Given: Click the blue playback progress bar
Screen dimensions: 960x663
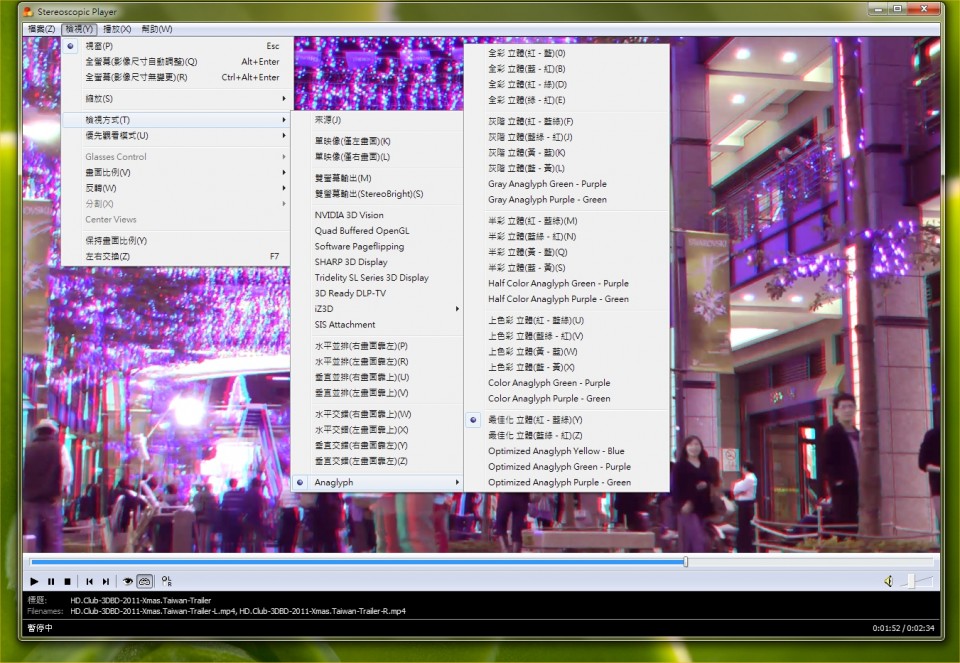Looking at the screenshot, I should point(357,561).
